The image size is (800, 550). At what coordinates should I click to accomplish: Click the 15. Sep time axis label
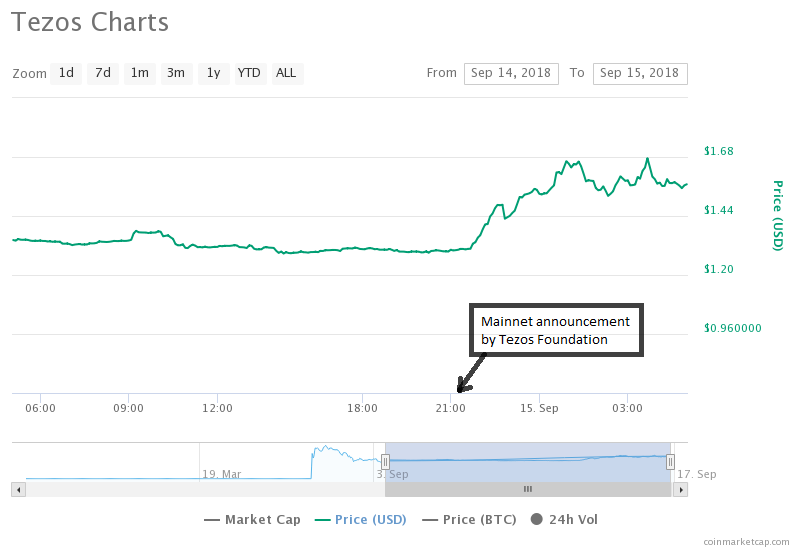tap(539, 408)
